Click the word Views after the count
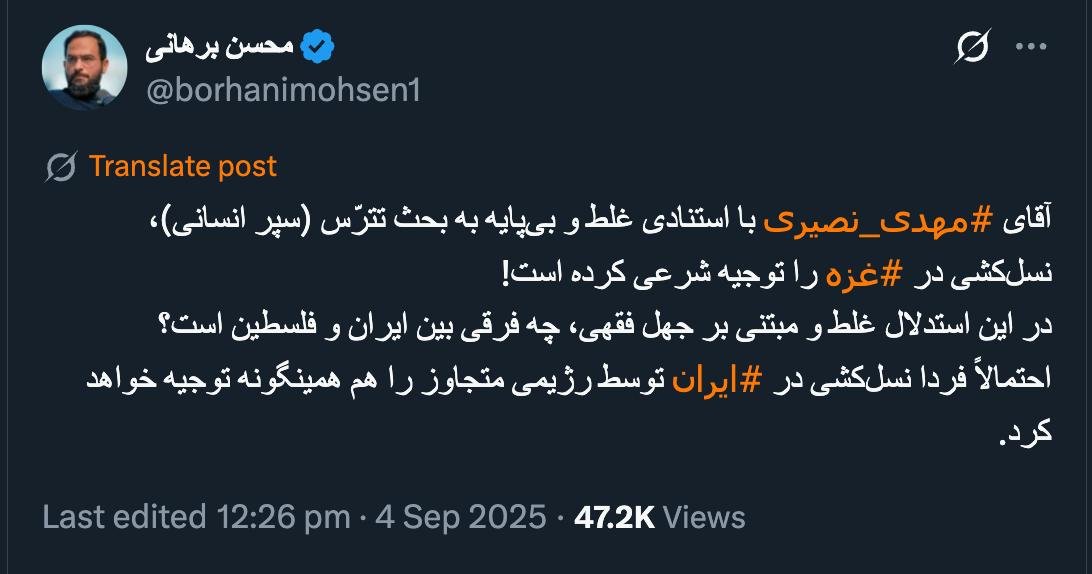The width and height of the screenshot is (1092, 574). pyautogui.click(x=704, y=517)
